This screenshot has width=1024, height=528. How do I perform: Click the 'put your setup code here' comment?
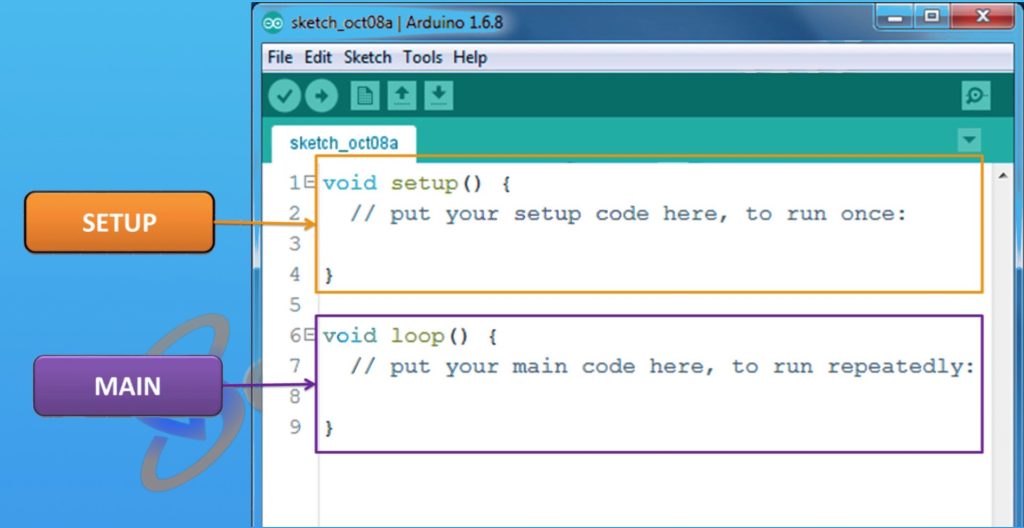[x=628, y=214]
